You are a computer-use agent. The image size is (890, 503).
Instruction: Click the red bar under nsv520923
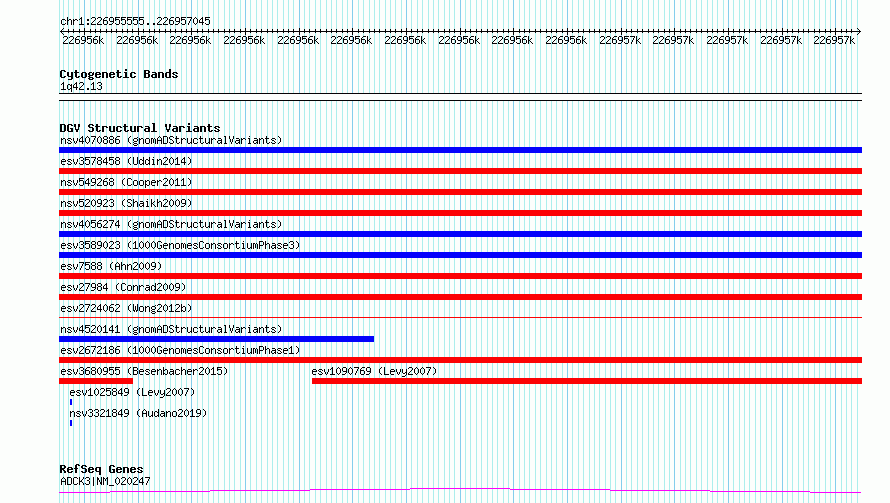click(460, 213)
